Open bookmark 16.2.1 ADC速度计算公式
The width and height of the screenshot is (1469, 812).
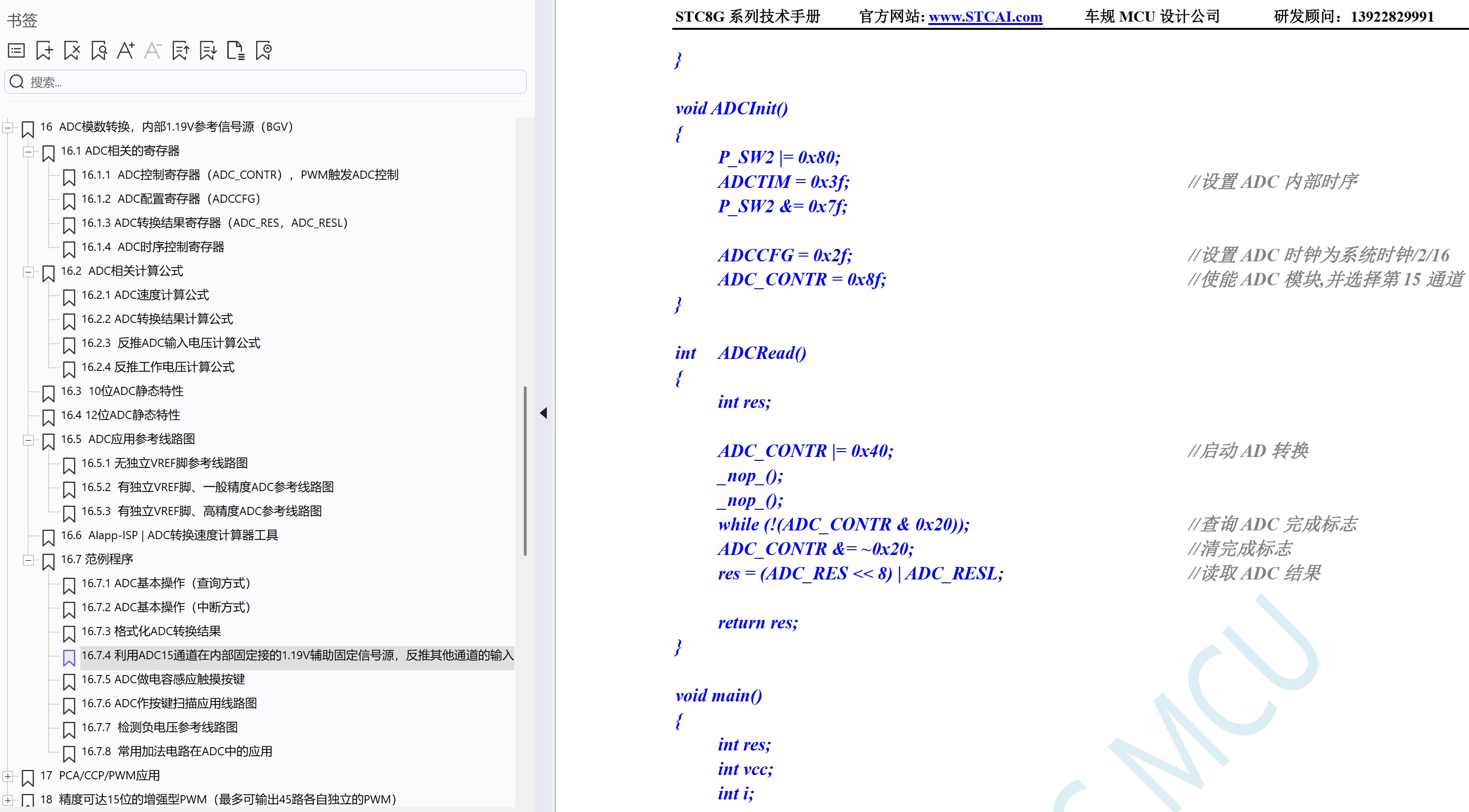click(x=145, y=295)
